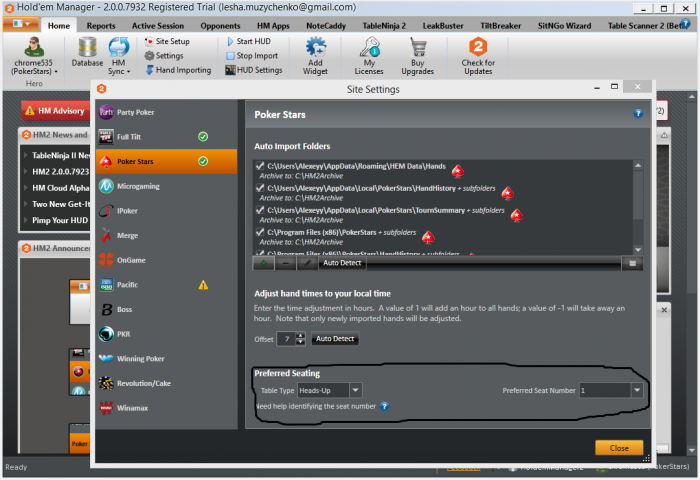Uncheck the HEM Data\Hands folder checkbox
700x480 pixels.
(x=260, y=166)
